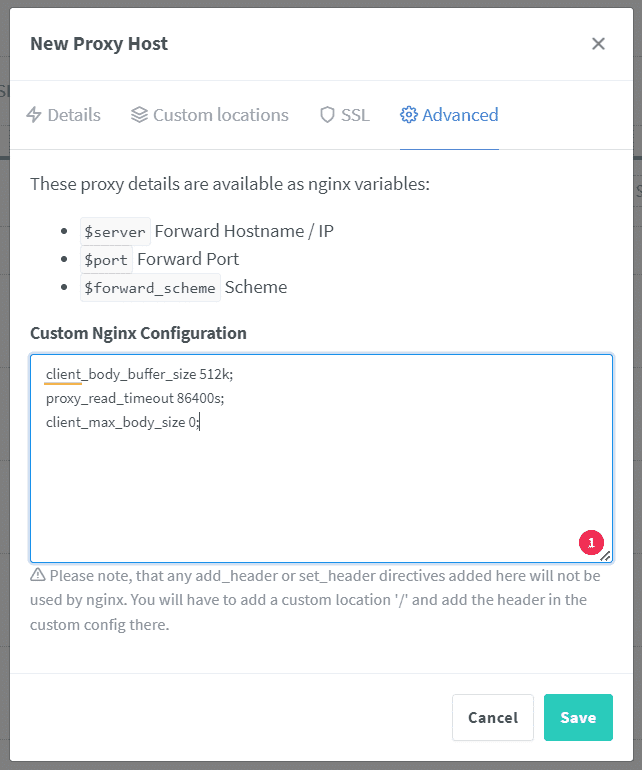Image resolution: width=642 pixels, height=770 pixels.
Task: Go to the SSL tab
Action: pyautogui.click(x=355, y=115)
